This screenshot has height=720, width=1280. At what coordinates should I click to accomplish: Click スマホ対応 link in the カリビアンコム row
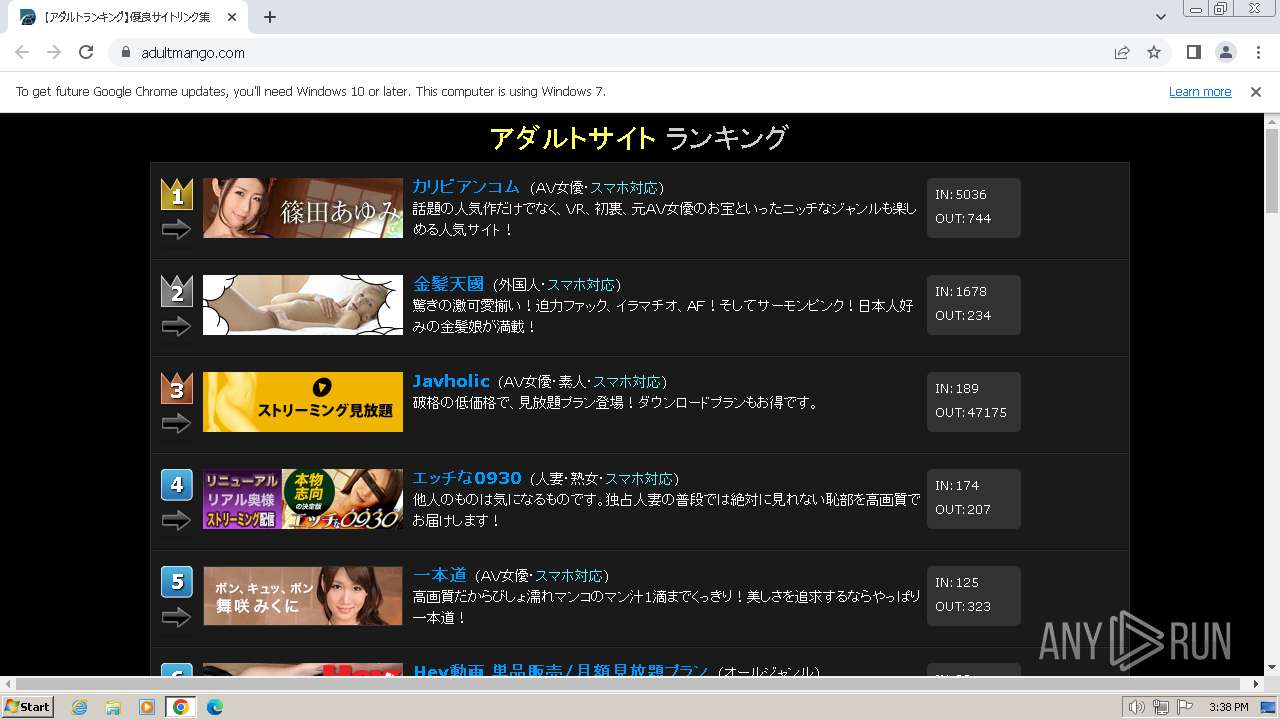coord(624,188)
